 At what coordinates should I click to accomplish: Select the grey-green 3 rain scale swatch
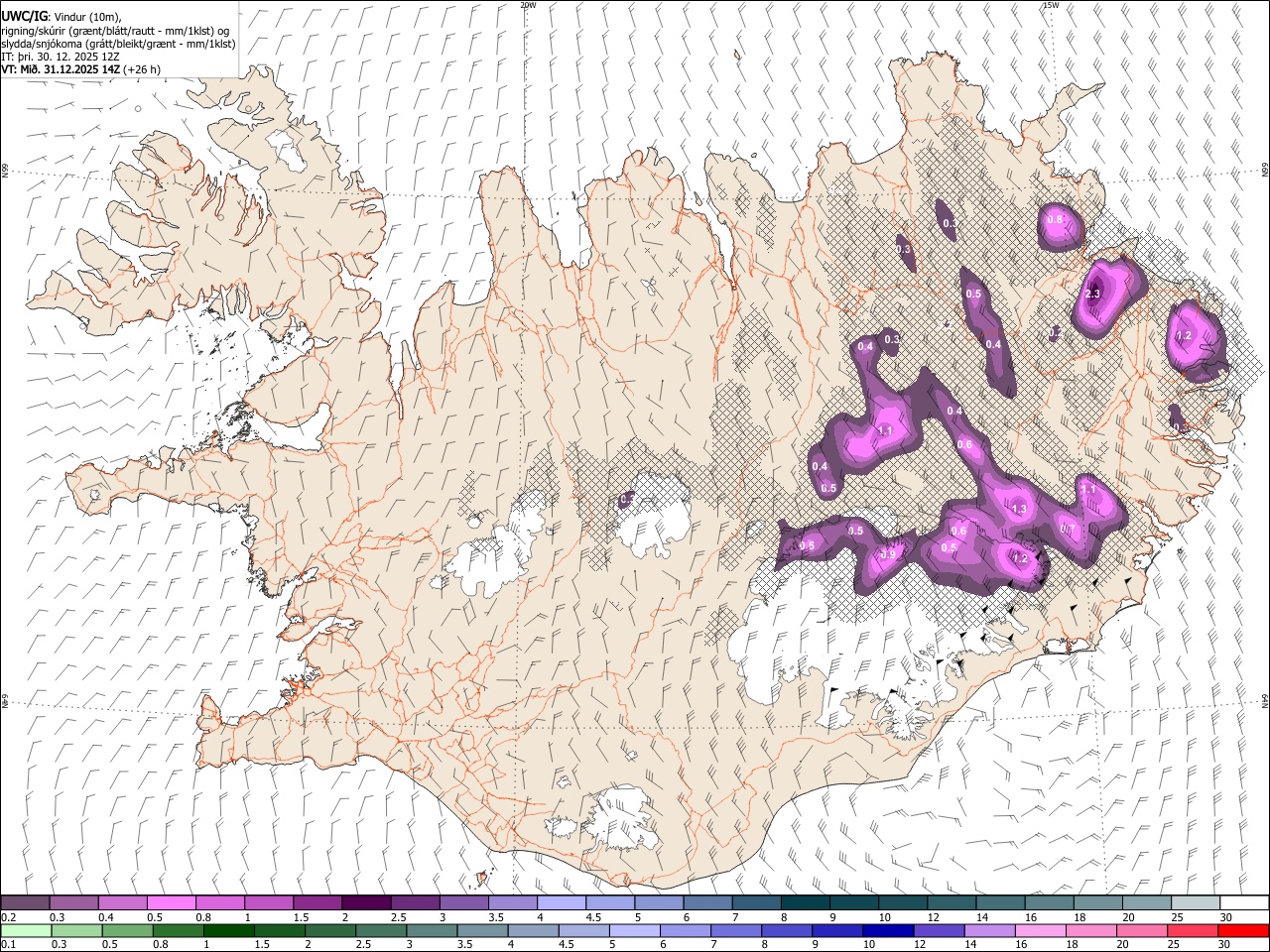pyautogui.click(x=430, y=930)
